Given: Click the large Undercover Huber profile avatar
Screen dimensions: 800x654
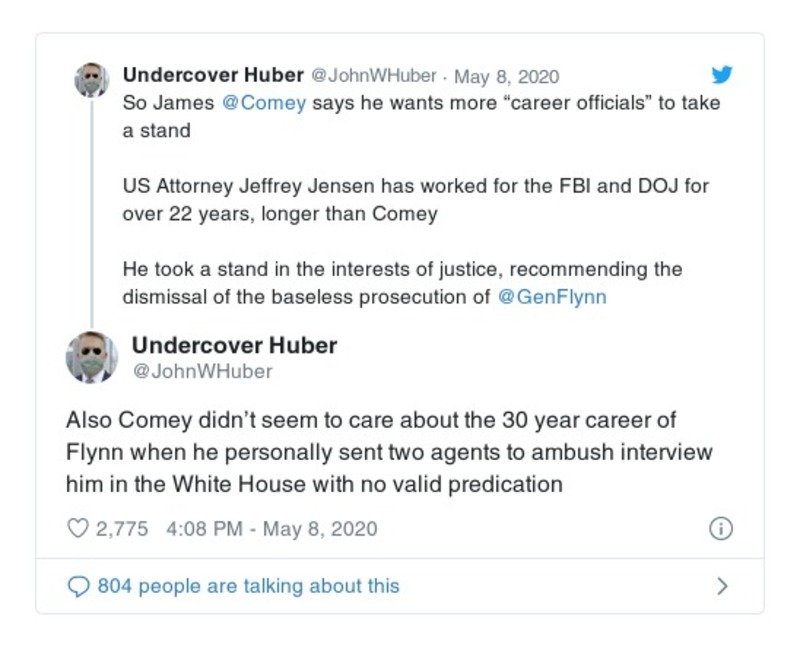Looking at the screenshot, I should [x=91, y=357].
